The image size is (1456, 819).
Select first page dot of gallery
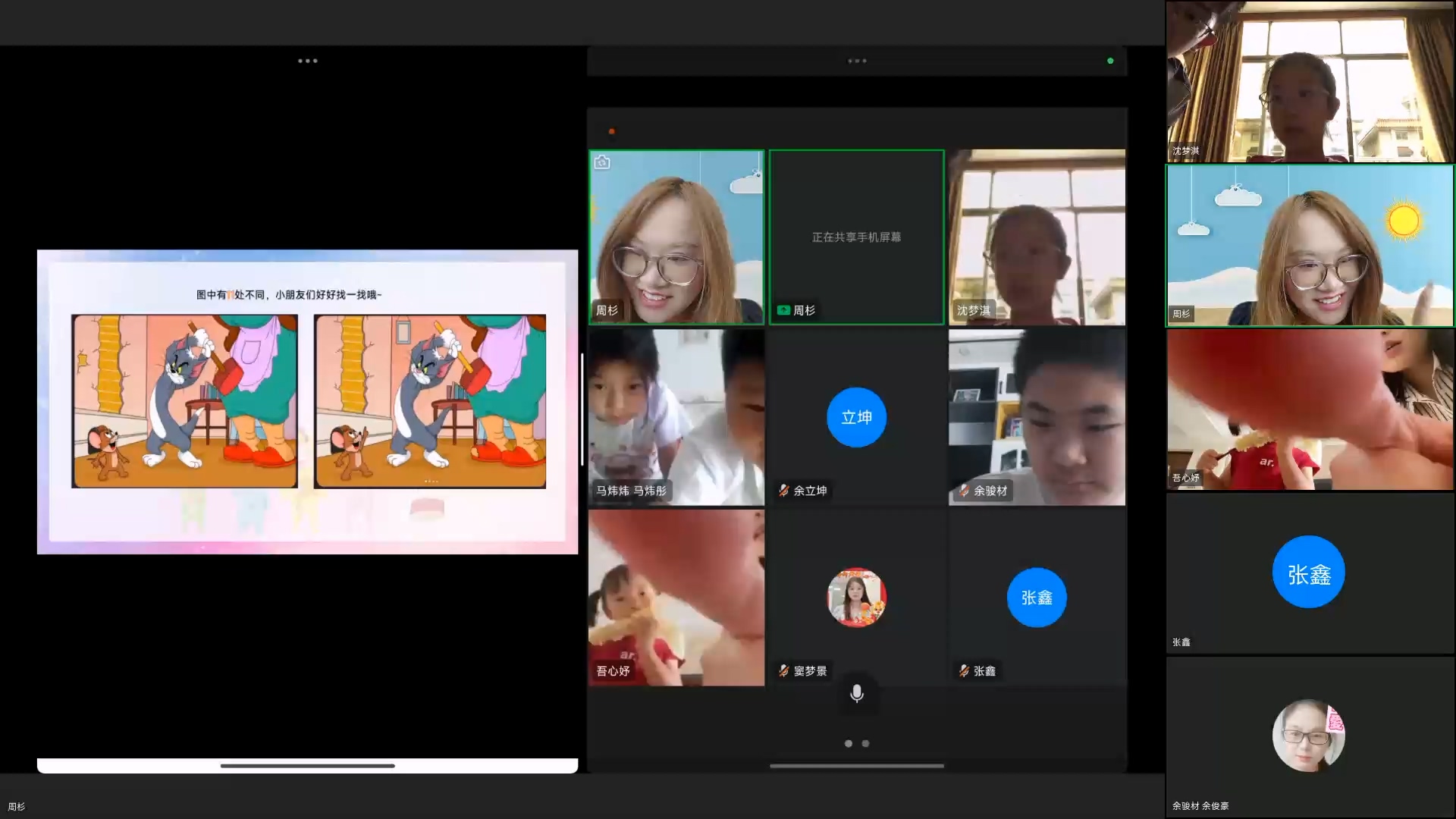(848, 743)
